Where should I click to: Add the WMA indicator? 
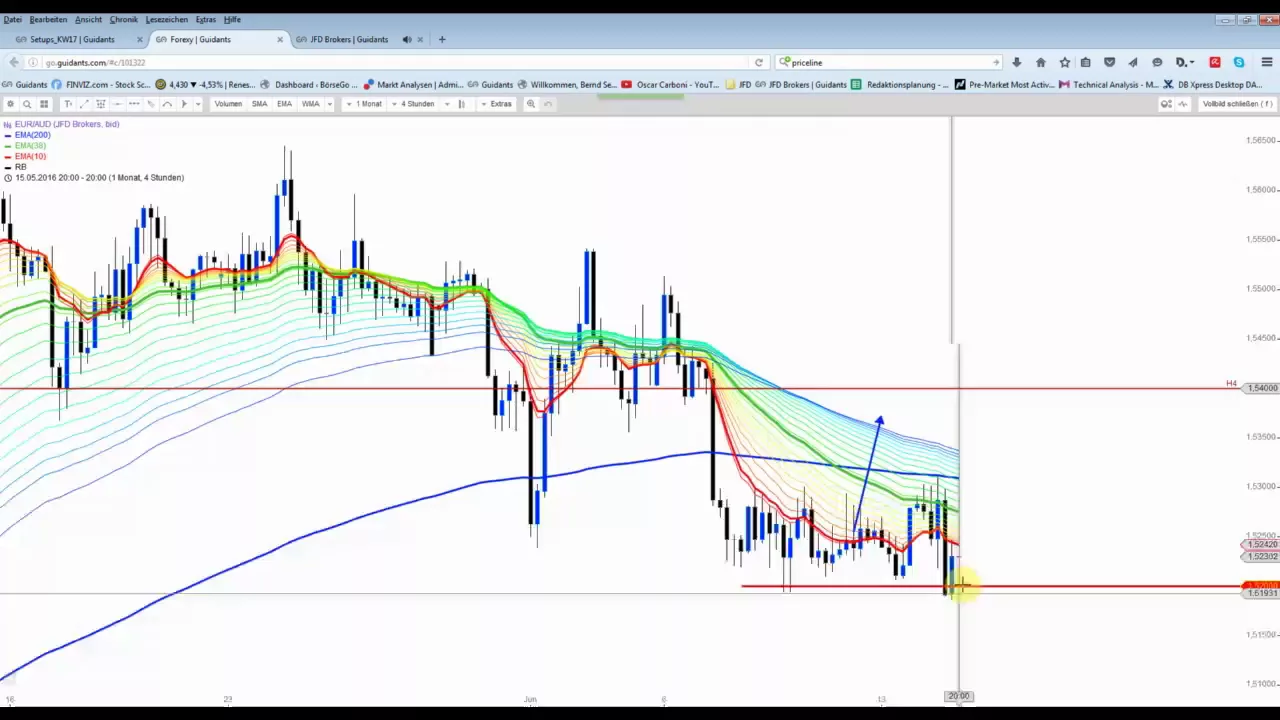(x=310, y=104)
